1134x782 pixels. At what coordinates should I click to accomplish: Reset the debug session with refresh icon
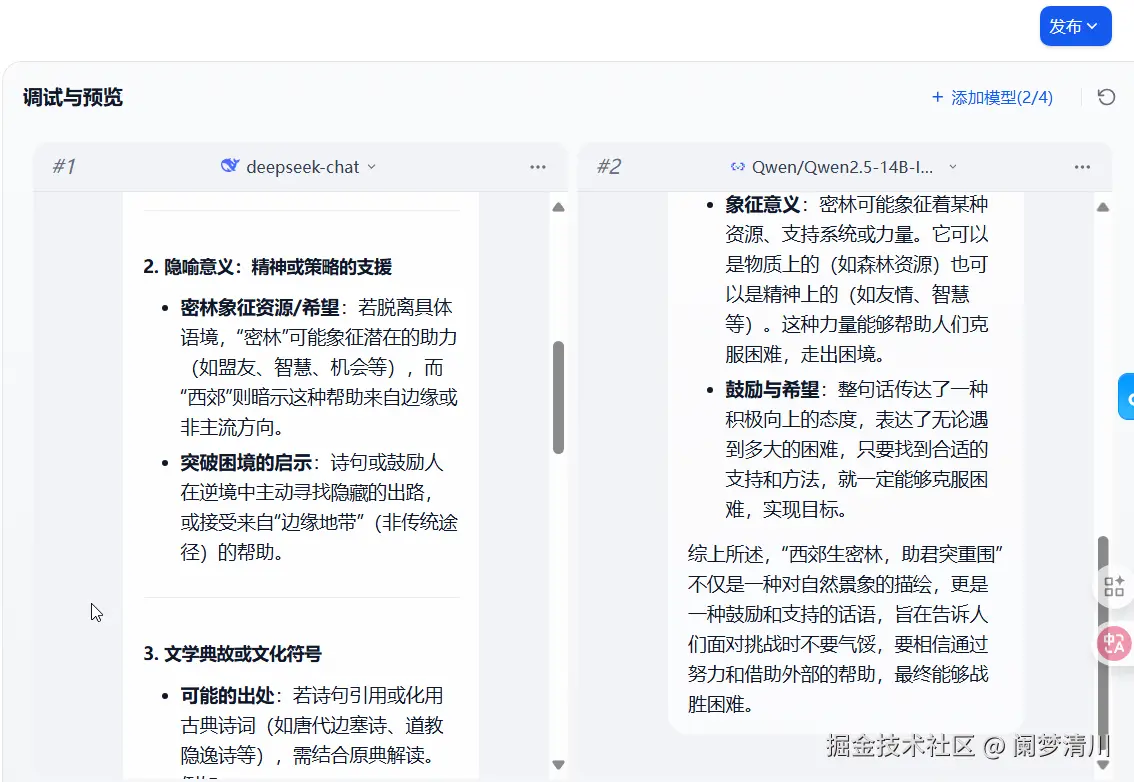click(x=1106, y=97)
